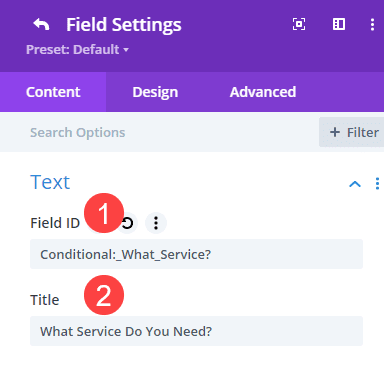
Task: Open the expand modal fullscreen icon
Action: point(299,24)
